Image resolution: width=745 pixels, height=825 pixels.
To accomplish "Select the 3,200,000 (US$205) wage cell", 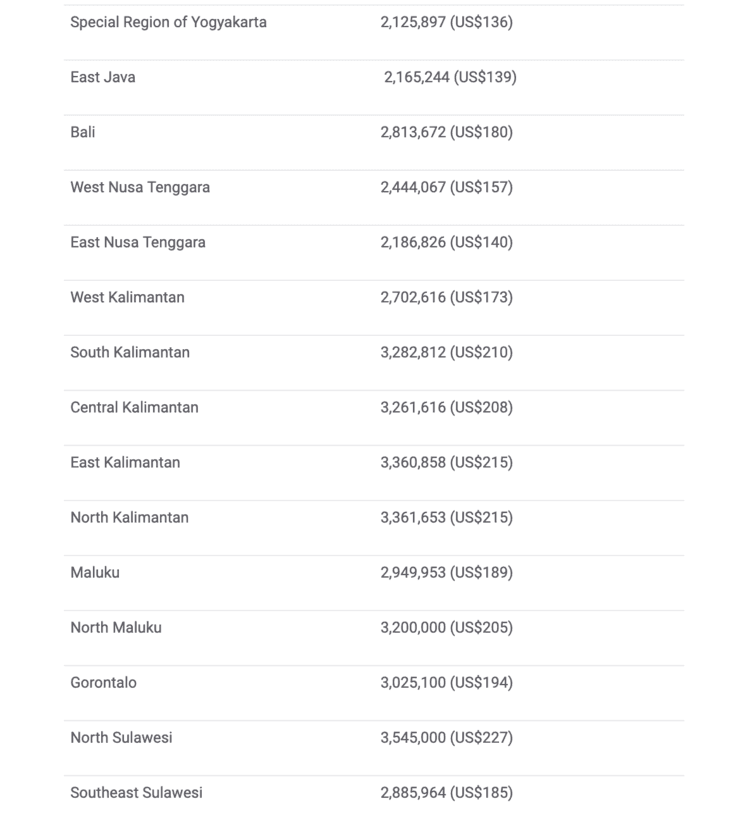I will click(x=446, y=627).
